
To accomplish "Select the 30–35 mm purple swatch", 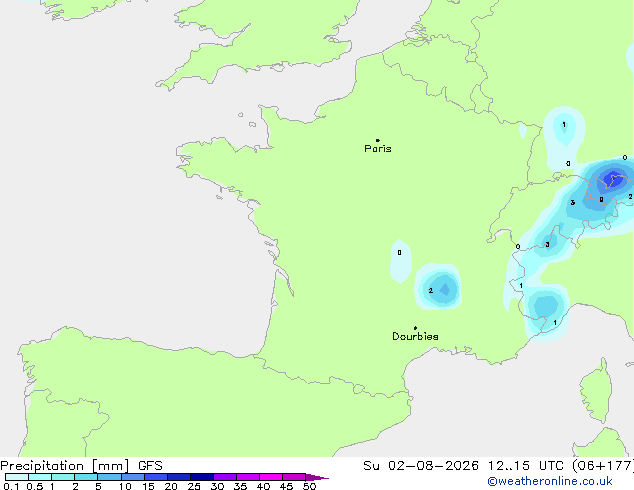I will point(225,477).
